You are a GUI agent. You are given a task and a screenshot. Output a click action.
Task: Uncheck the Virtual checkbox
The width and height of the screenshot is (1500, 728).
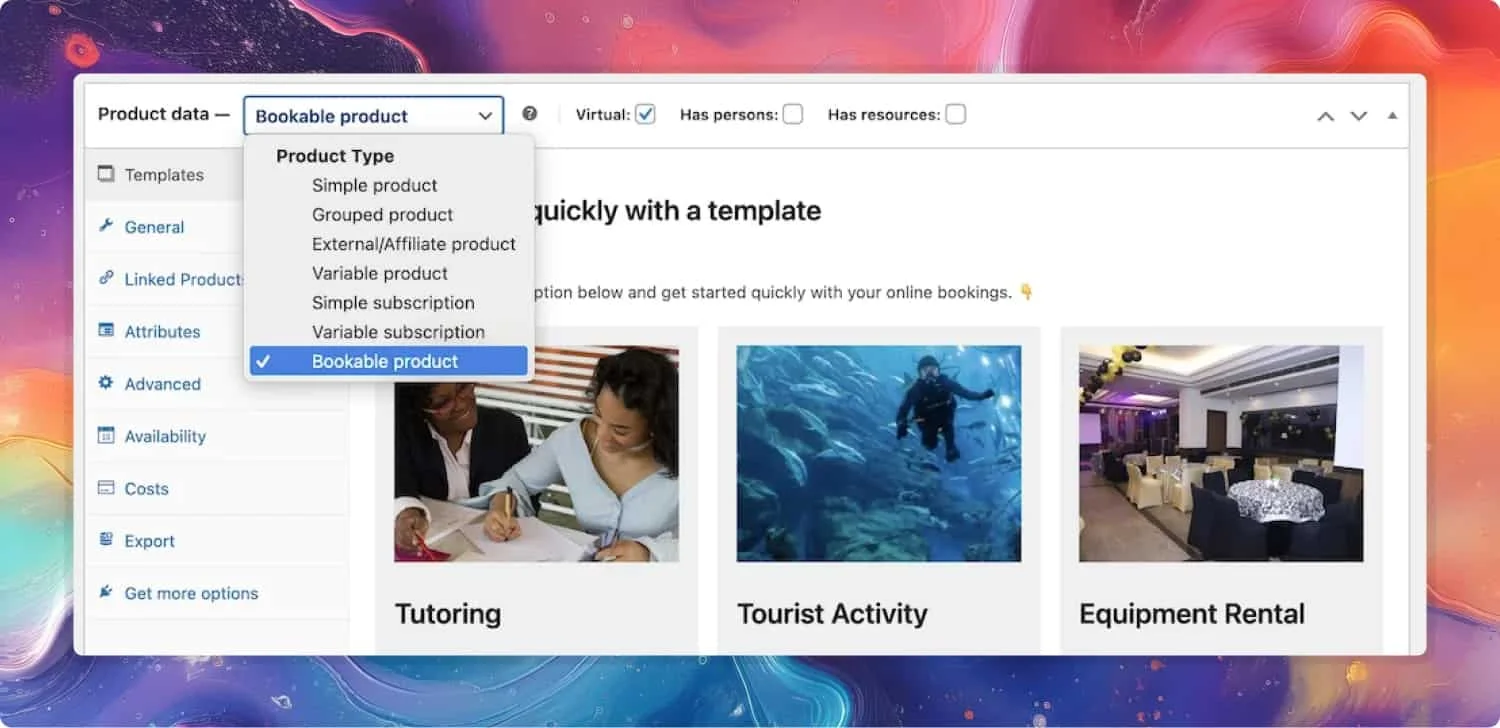click(646, 114)
